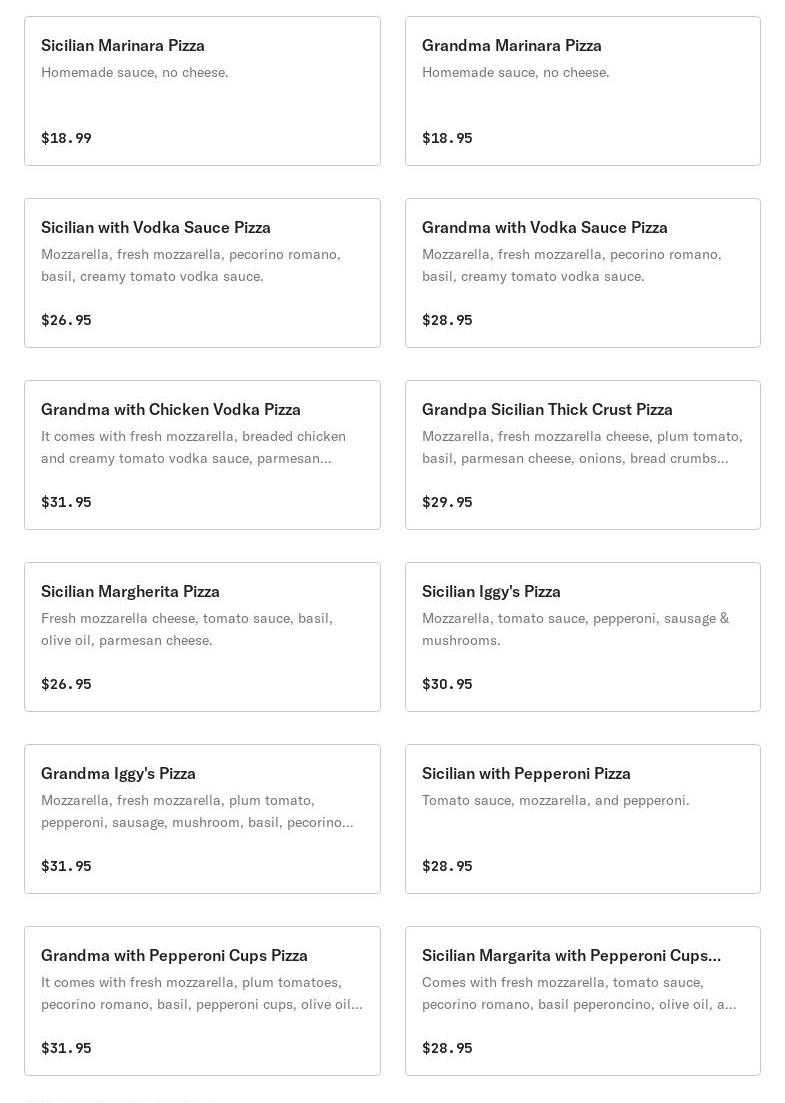Open Grandma with Pepperoni Cups Pizza
This screenshot has width=785, height=1103.
tap(202, 1001)
